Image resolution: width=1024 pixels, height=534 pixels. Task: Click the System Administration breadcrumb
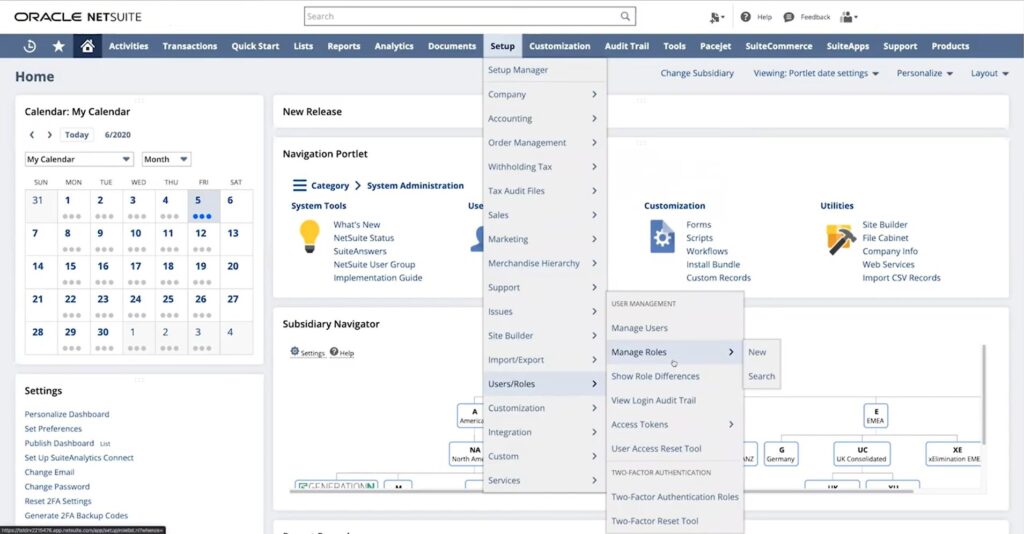[x=415, y=185]
